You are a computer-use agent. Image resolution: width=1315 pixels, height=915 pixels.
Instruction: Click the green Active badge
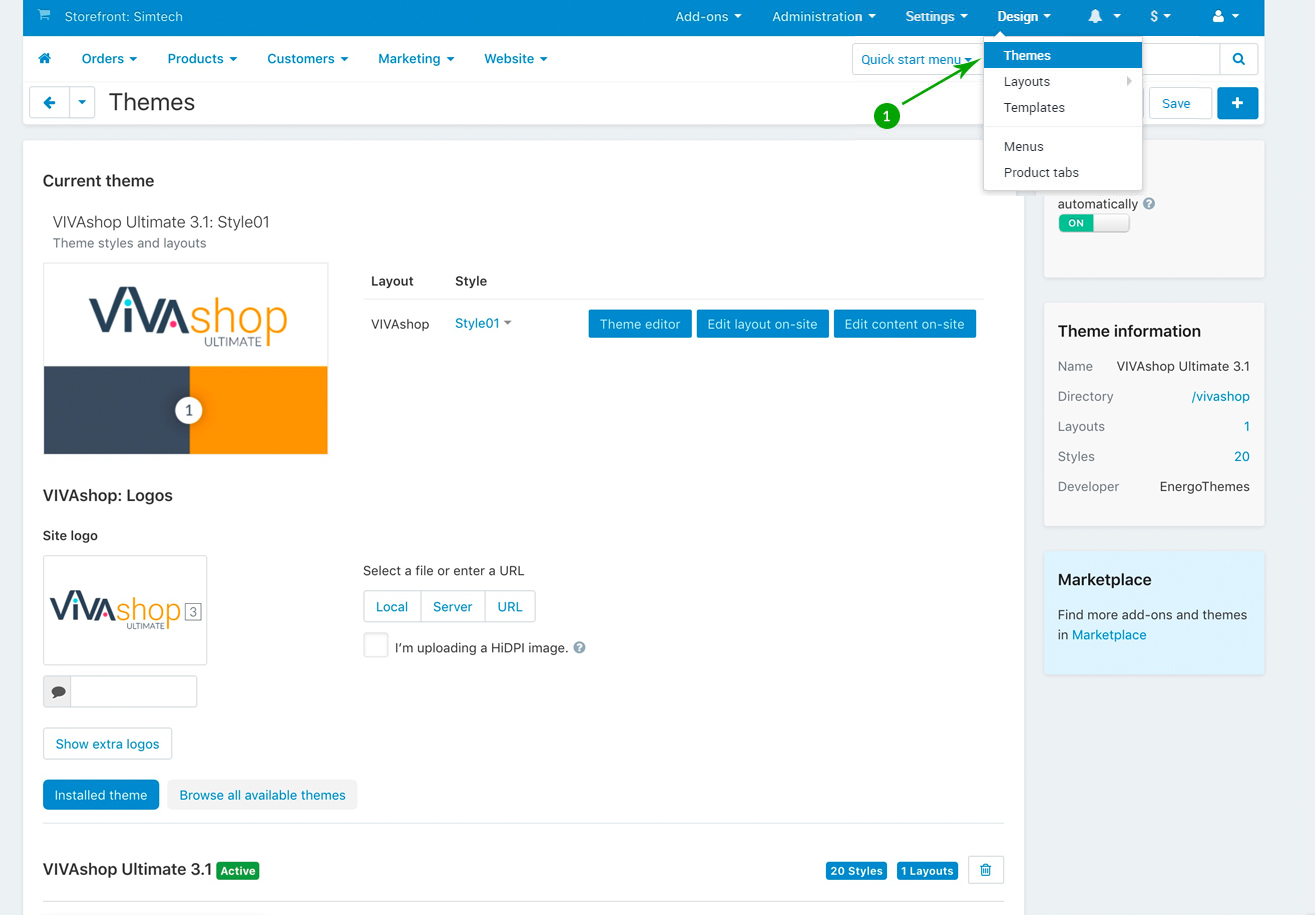pos(238,871)
